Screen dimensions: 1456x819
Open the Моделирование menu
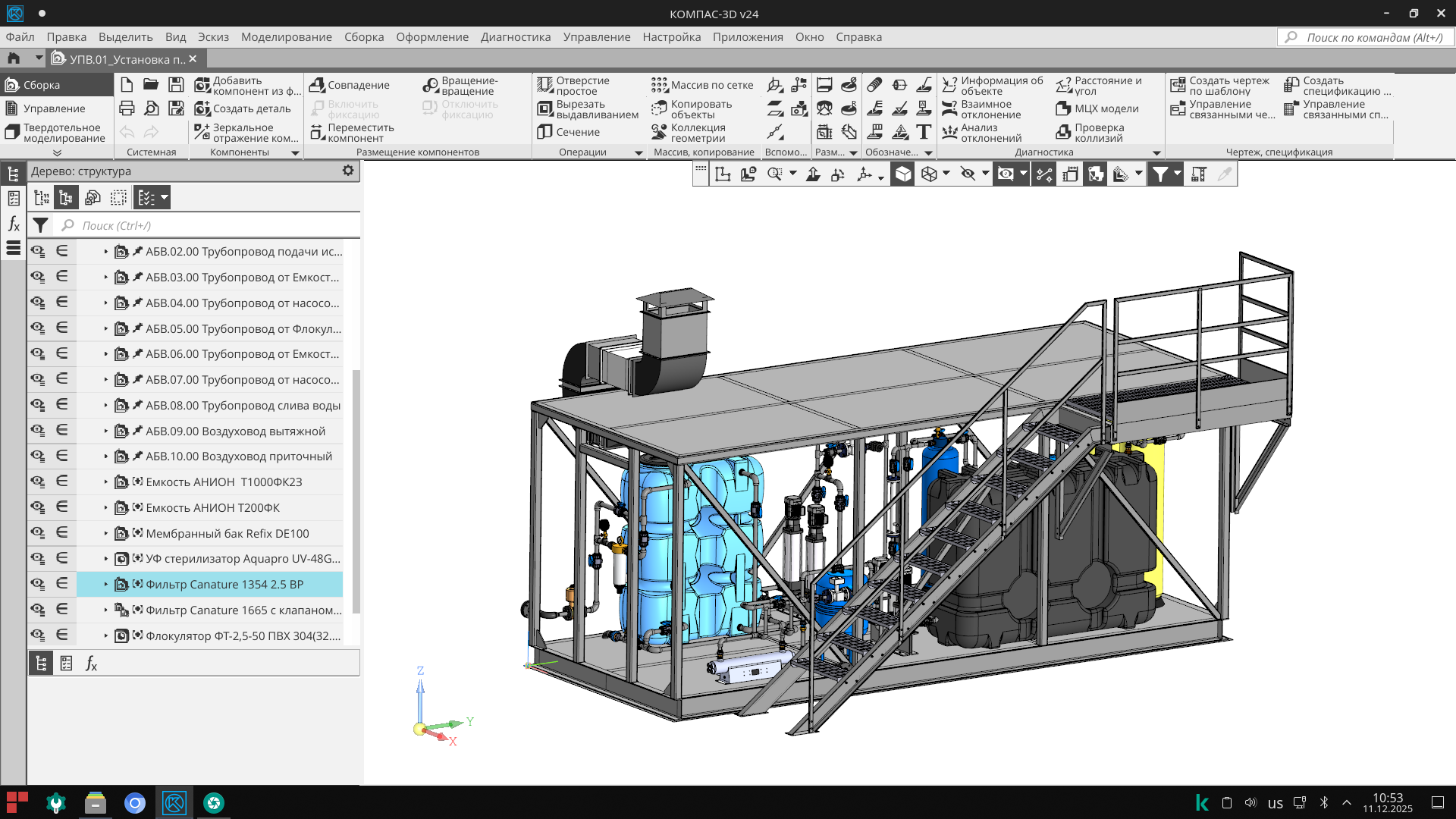point(286,36)
